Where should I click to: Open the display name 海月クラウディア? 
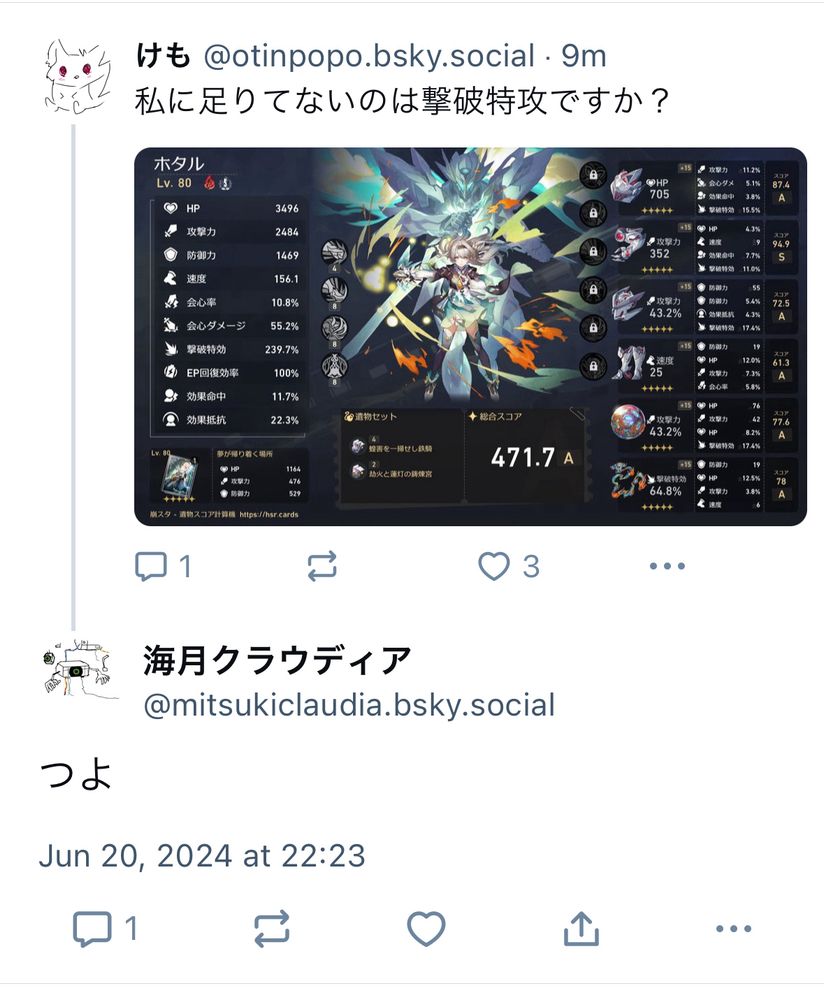pos(277,661)
